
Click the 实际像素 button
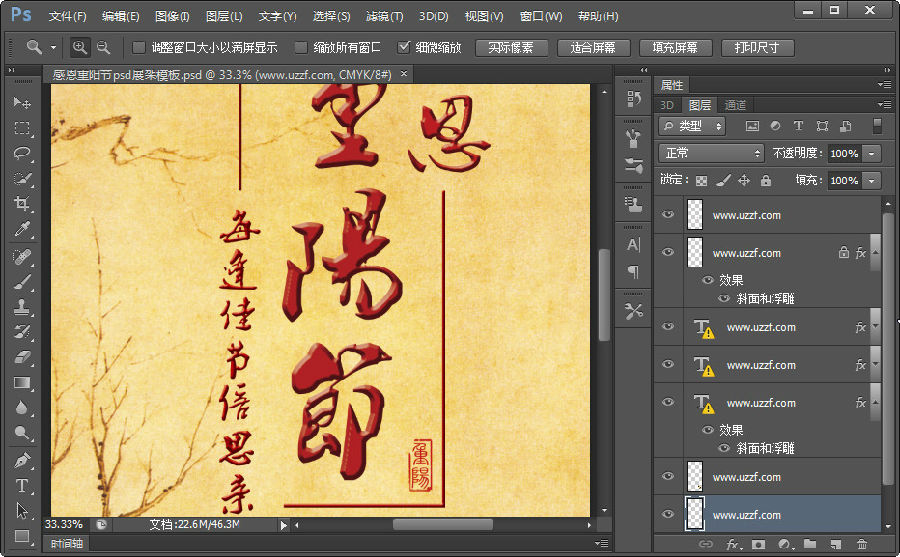point(511,47)
